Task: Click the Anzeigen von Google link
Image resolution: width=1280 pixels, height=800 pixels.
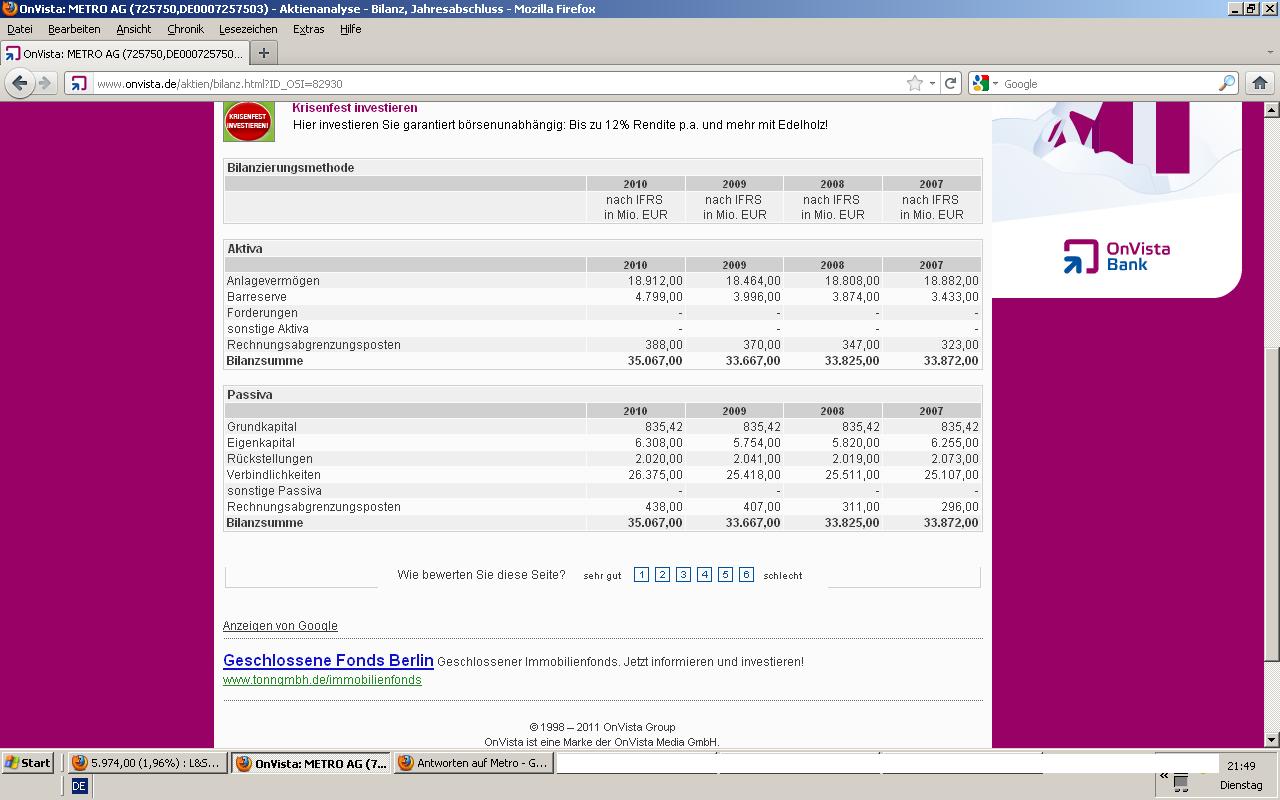Action: pos(280,626)
